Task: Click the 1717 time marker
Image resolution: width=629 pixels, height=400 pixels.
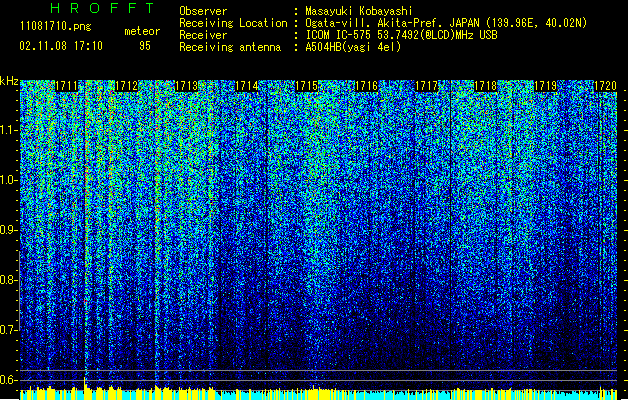Action: click(x=426, y=86)
